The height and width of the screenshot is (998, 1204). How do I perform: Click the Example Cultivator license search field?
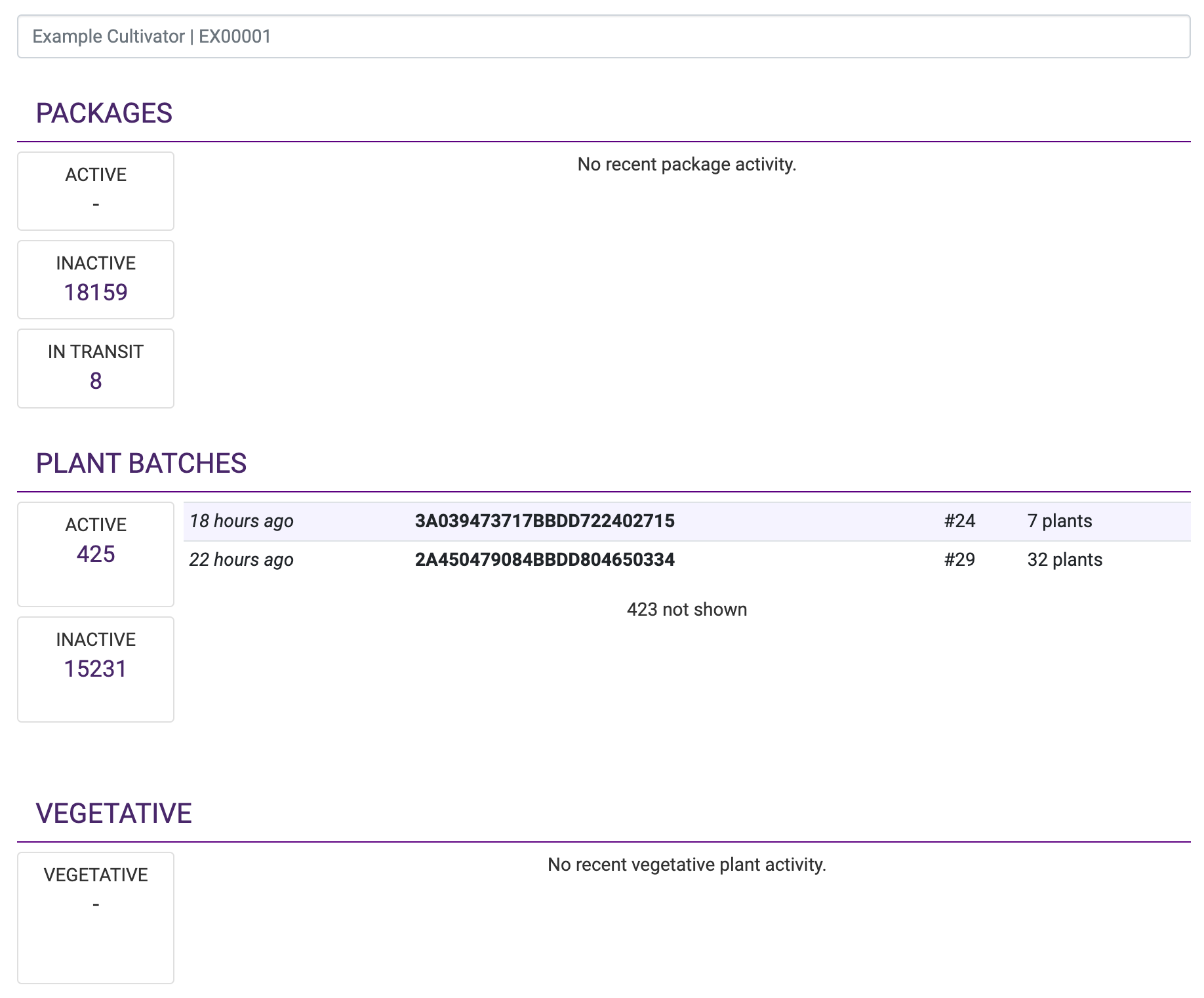point(603,37)
